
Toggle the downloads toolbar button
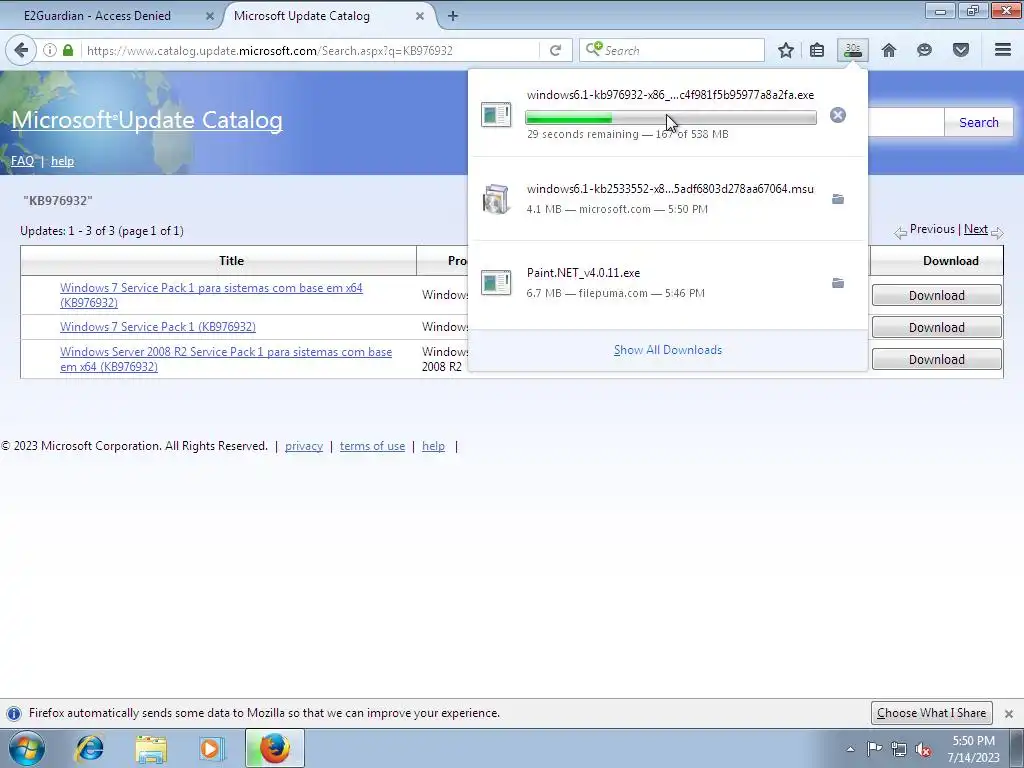[853, 50]
